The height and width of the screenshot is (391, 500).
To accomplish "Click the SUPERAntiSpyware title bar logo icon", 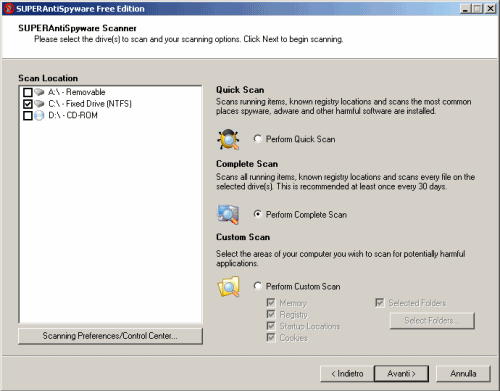I will click(x=9, y=8).
